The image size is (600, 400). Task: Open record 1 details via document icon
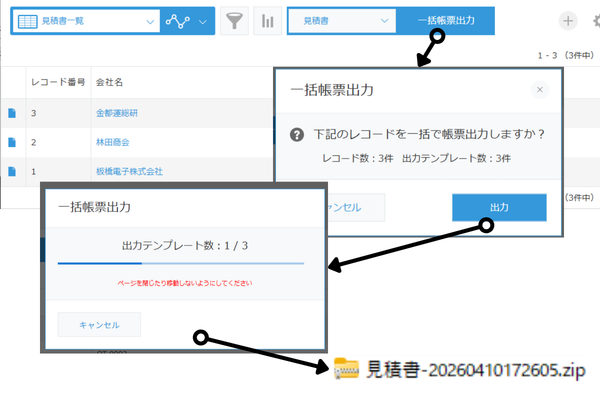(12, 172)
